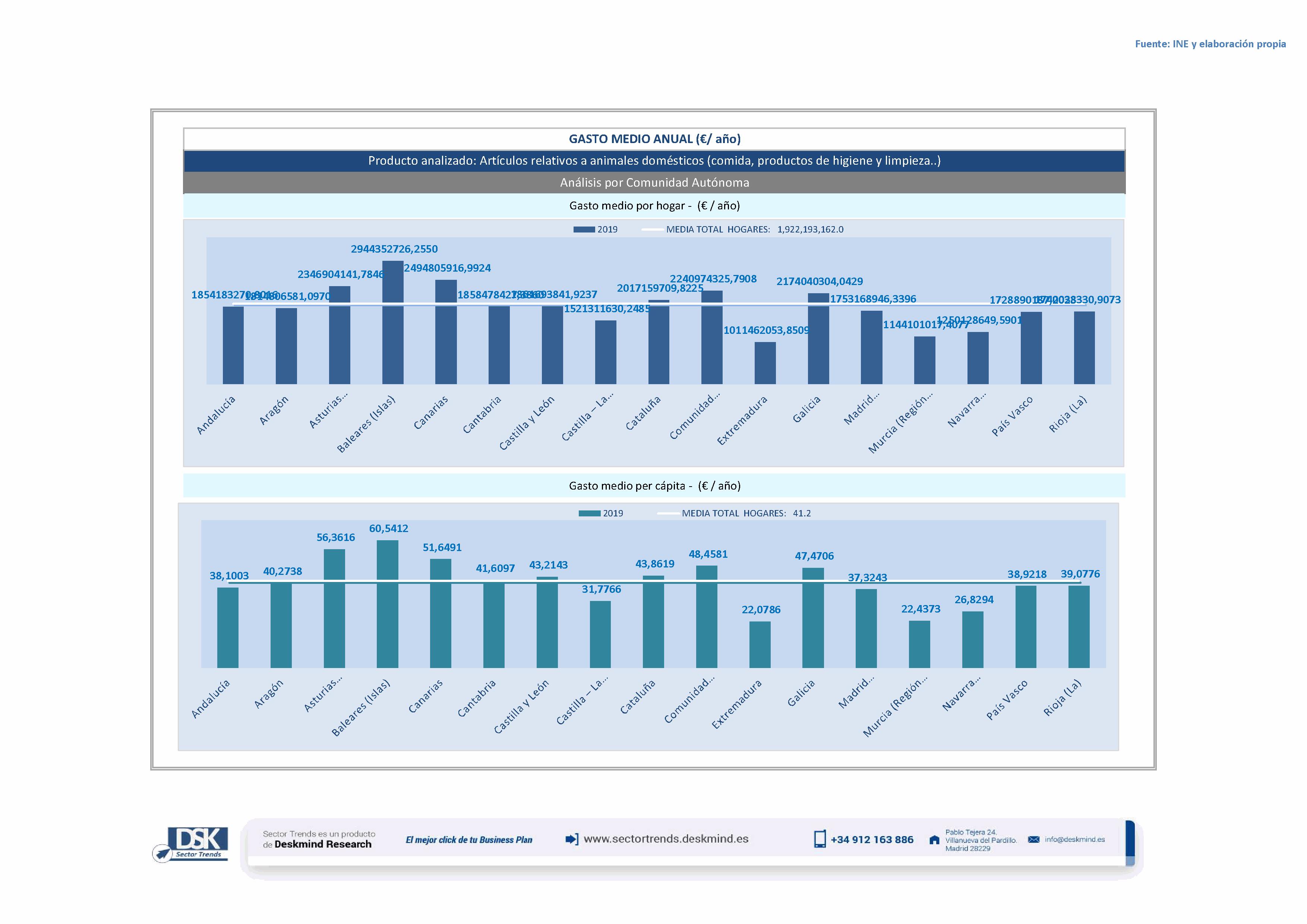The height and width of the screenshot is (924, 1307).
Task: Click the 'GASTO MEDIO ANUAL (€/ año)' title
Action: pyautogui.click(x=654, y=139)
